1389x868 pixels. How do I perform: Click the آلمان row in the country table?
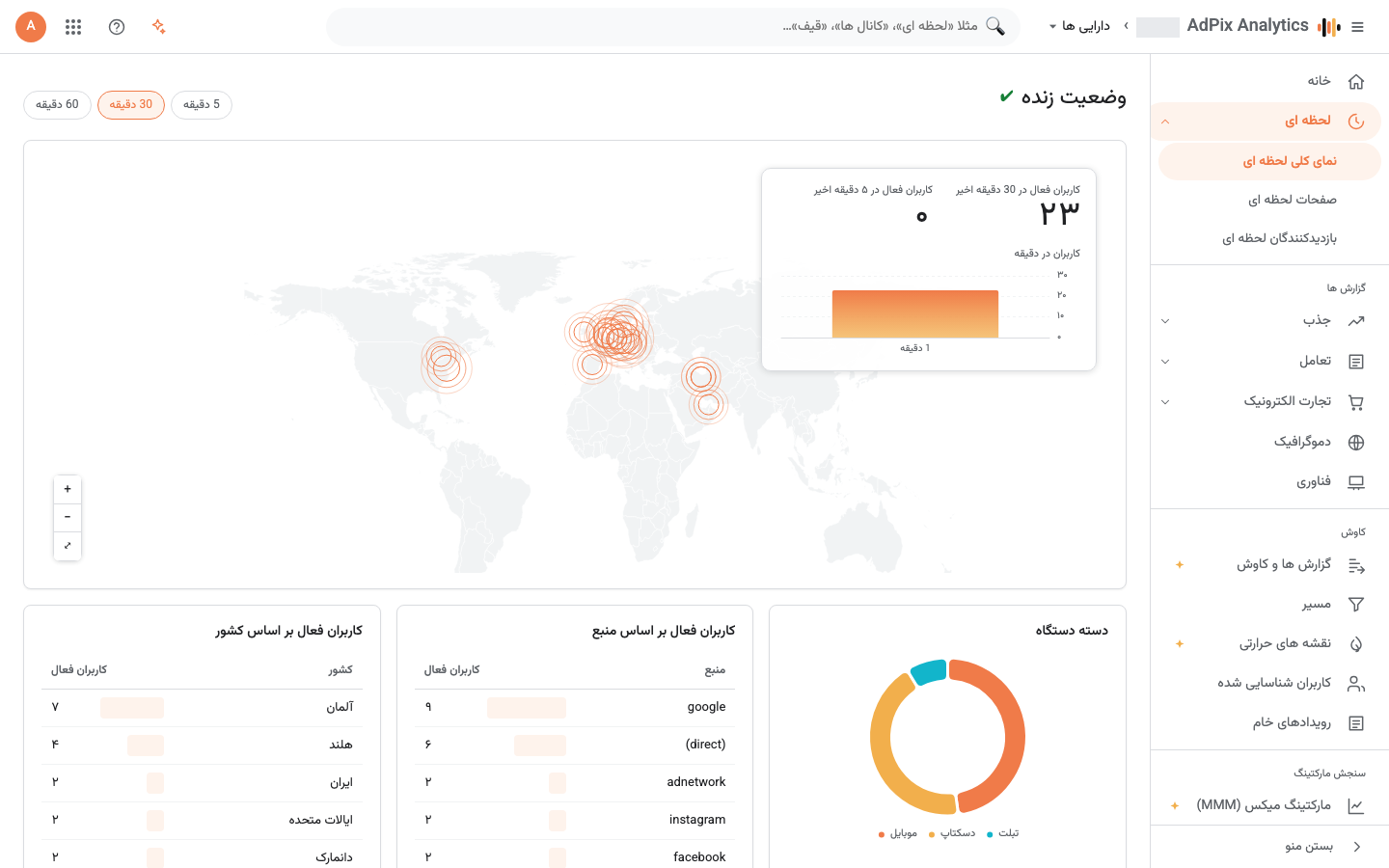[x=202, y=708]
